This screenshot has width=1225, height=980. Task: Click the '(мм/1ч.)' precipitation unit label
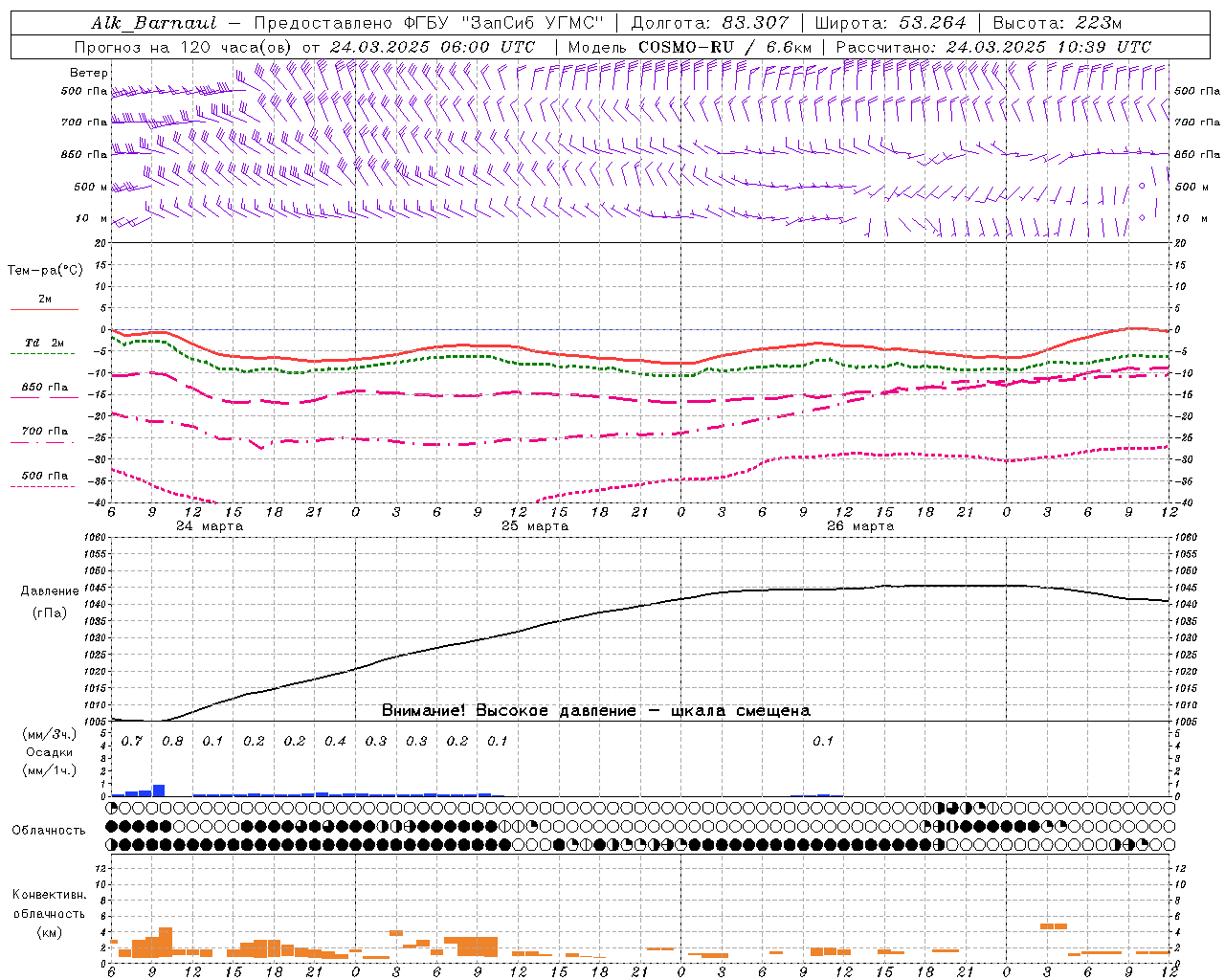[x=50, y=770]
